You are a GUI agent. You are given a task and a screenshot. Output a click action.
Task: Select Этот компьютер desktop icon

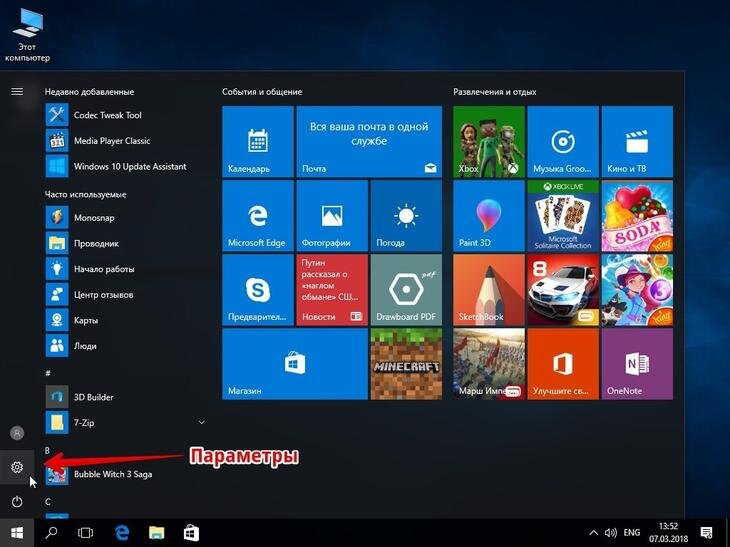tap(27, 35)
